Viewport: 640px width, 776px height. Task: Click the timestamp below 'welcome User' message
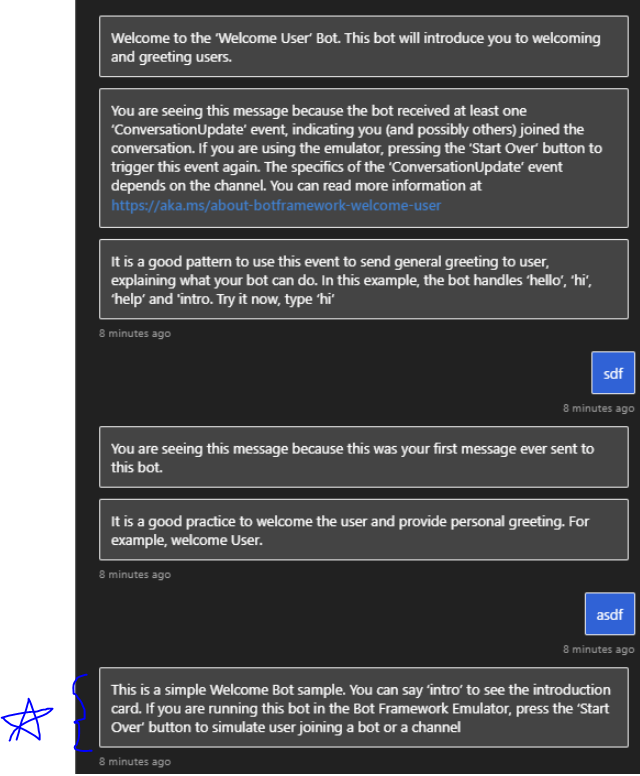(135, 575)
